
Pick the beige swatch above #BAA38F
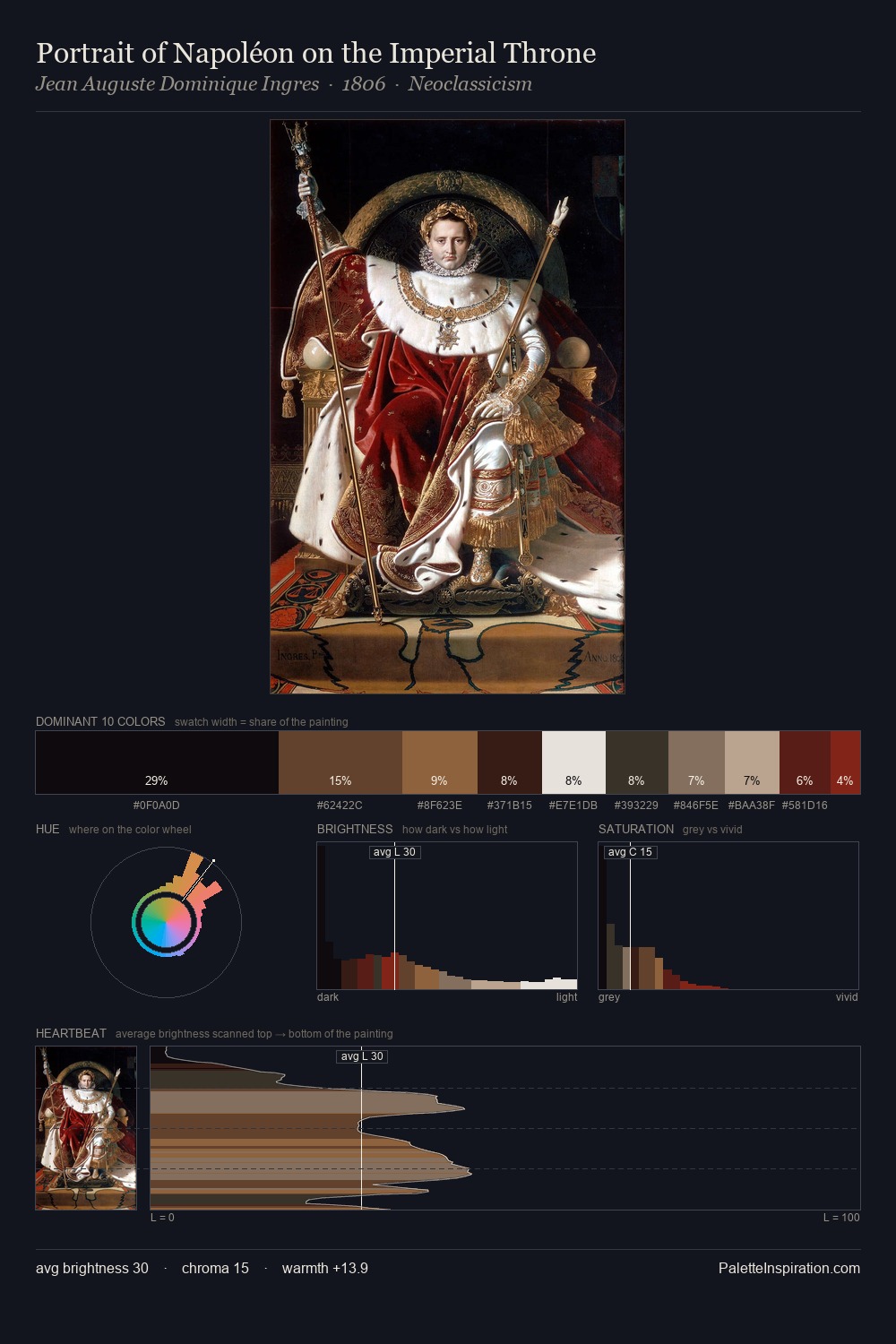752,762
